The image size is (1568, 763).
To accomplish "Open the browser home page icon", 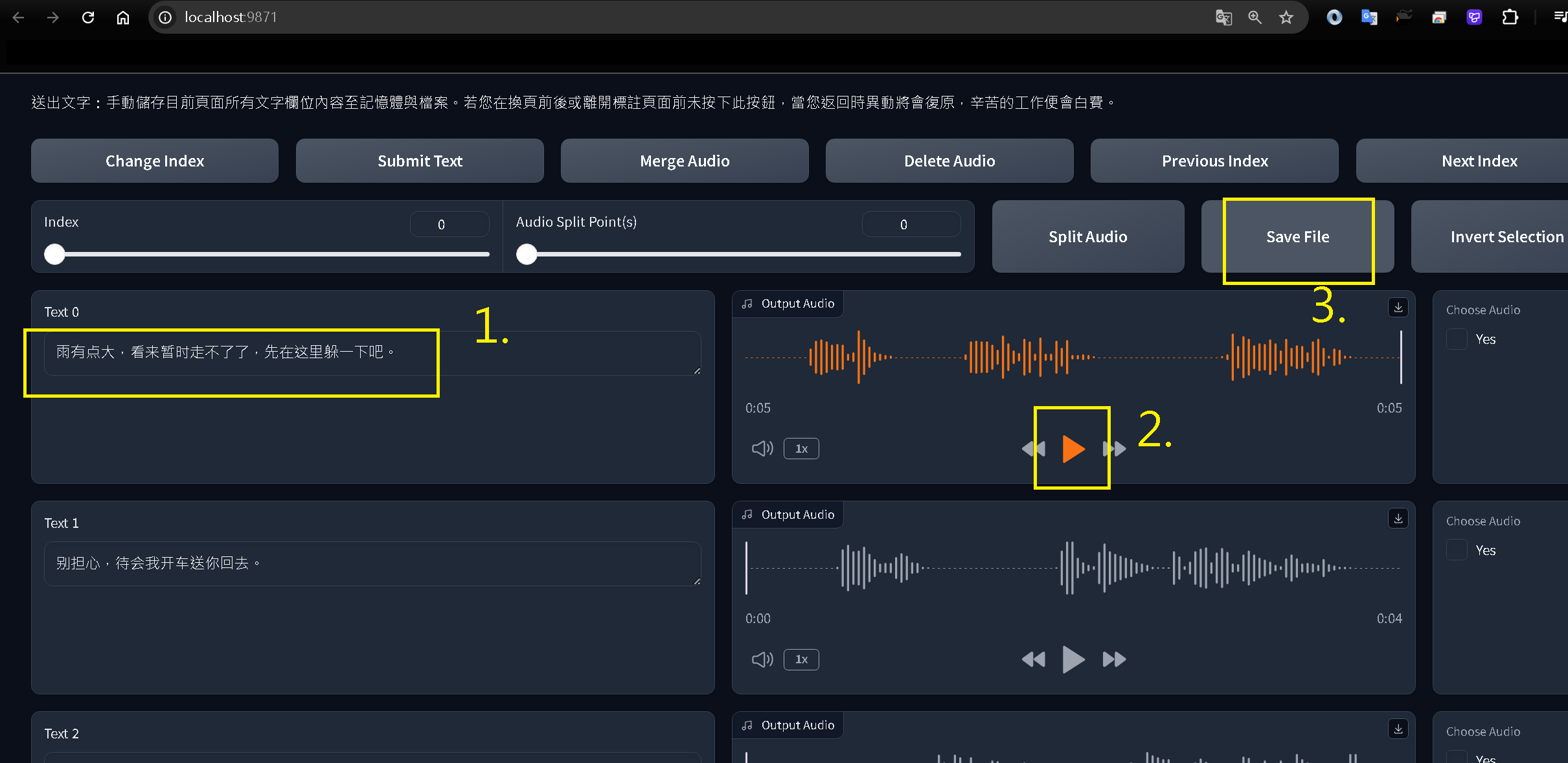I will point(123,17).
